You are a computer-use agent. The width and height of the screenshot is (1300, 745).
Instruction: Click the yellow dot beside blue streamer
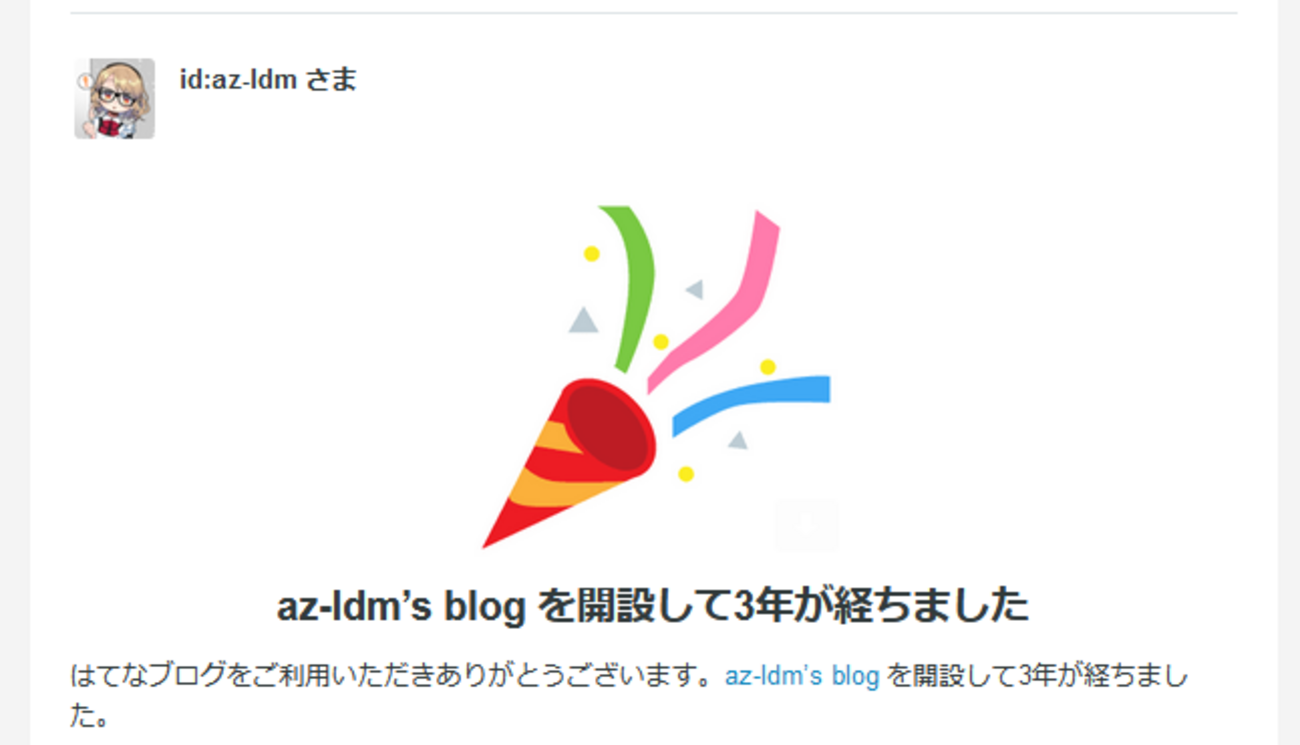point(767,367)
